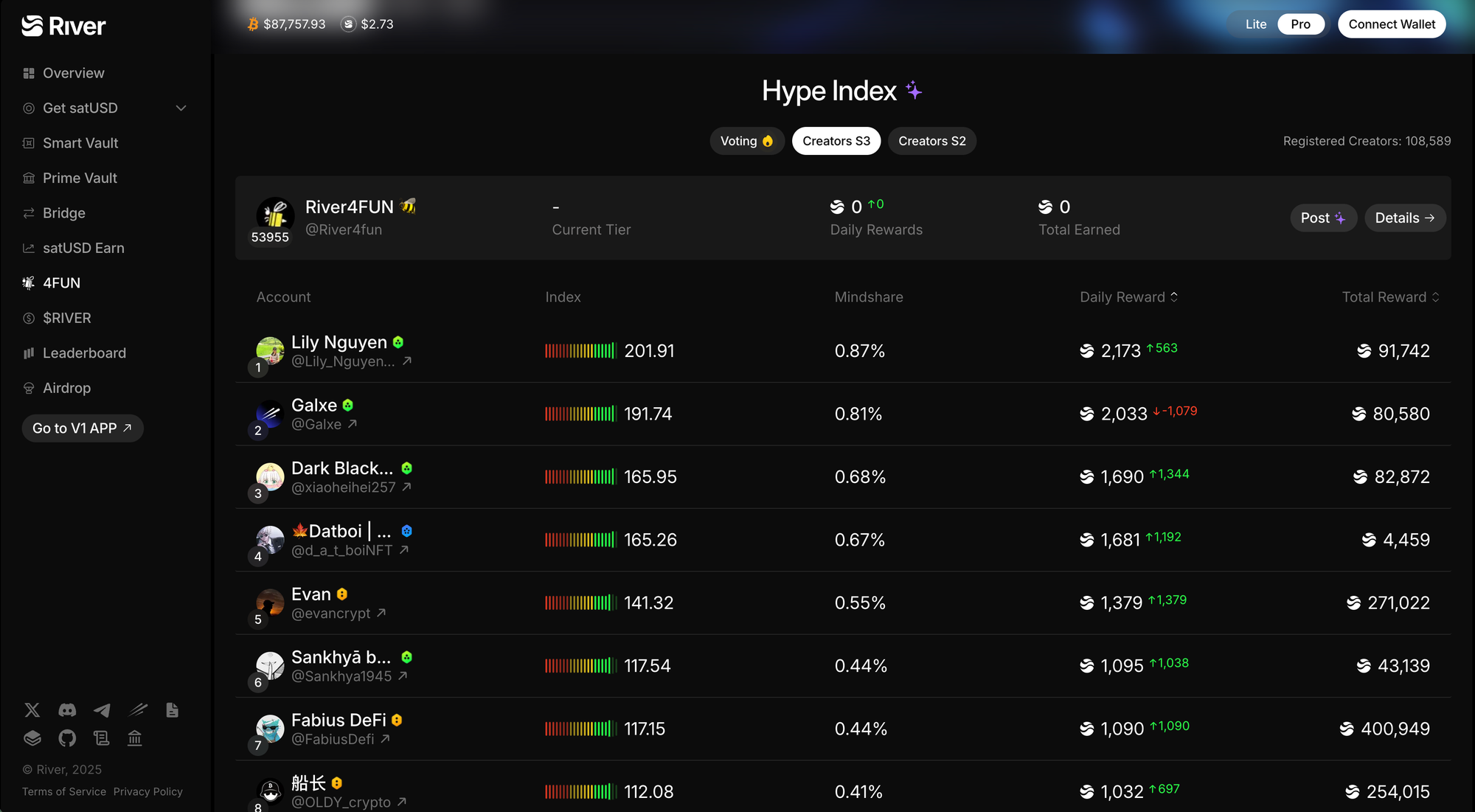1475x812 pixels.
Task: Sort by Daily Reward column
Action: 1129,297
